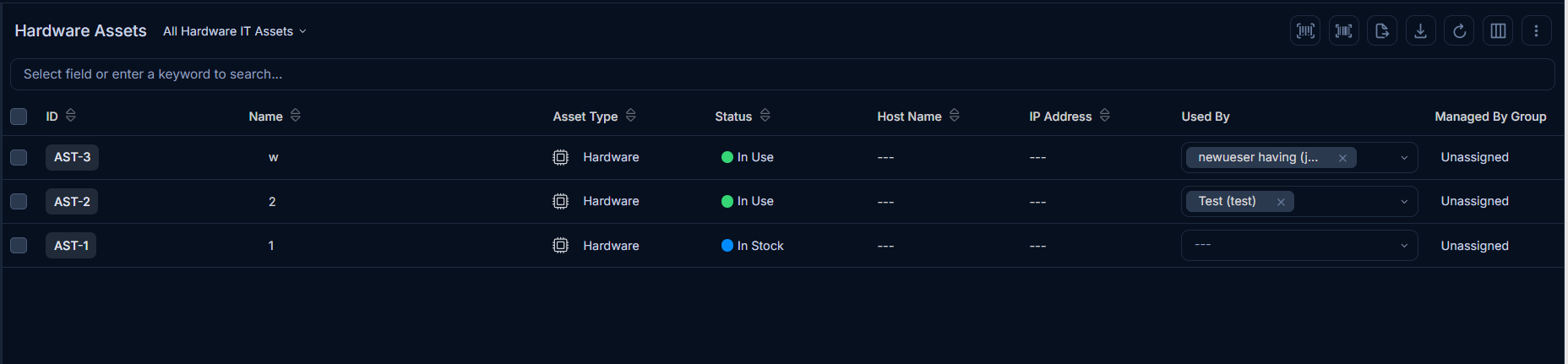The image size is (1568, 364).
Task: Sort by Asset Type column arrows
Action: point(631,116)
